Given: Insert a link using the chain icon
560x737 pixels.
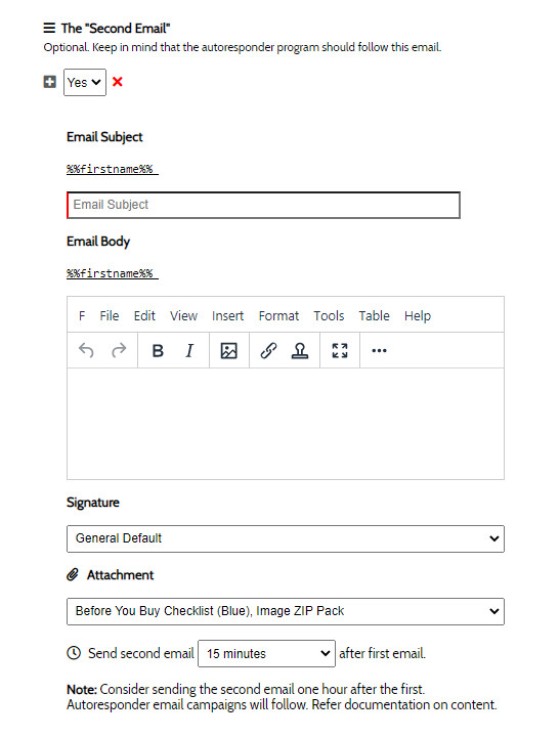Looking at the screenshot, I should pyautogui.click(x=268, y=351).
